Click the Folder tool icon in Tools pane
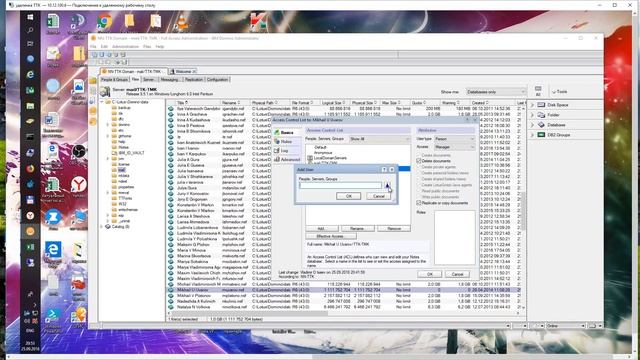This screenshot has width=640, height=360. [541, 115]
